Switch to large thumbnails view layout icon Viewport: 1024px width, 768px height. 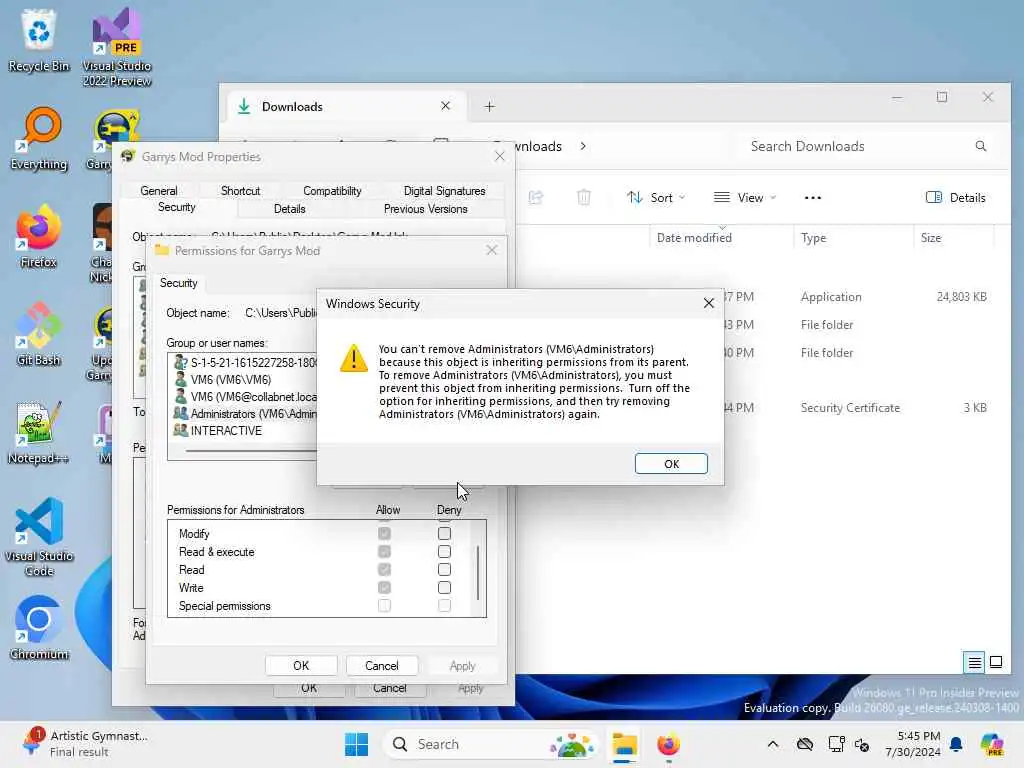point(996,662)
